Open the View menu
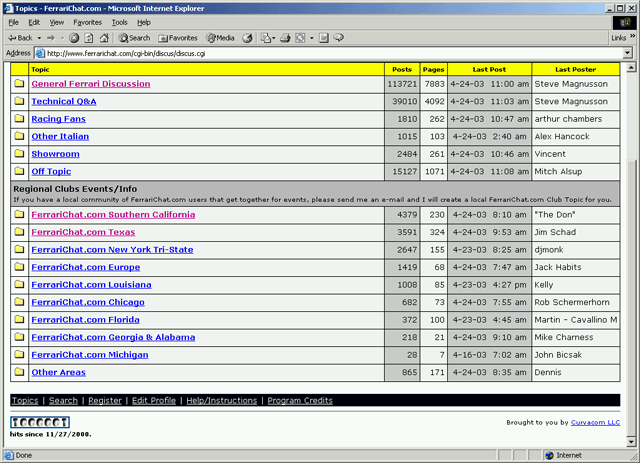The height and width of the screenshot is (463, 640). point(57,22)
